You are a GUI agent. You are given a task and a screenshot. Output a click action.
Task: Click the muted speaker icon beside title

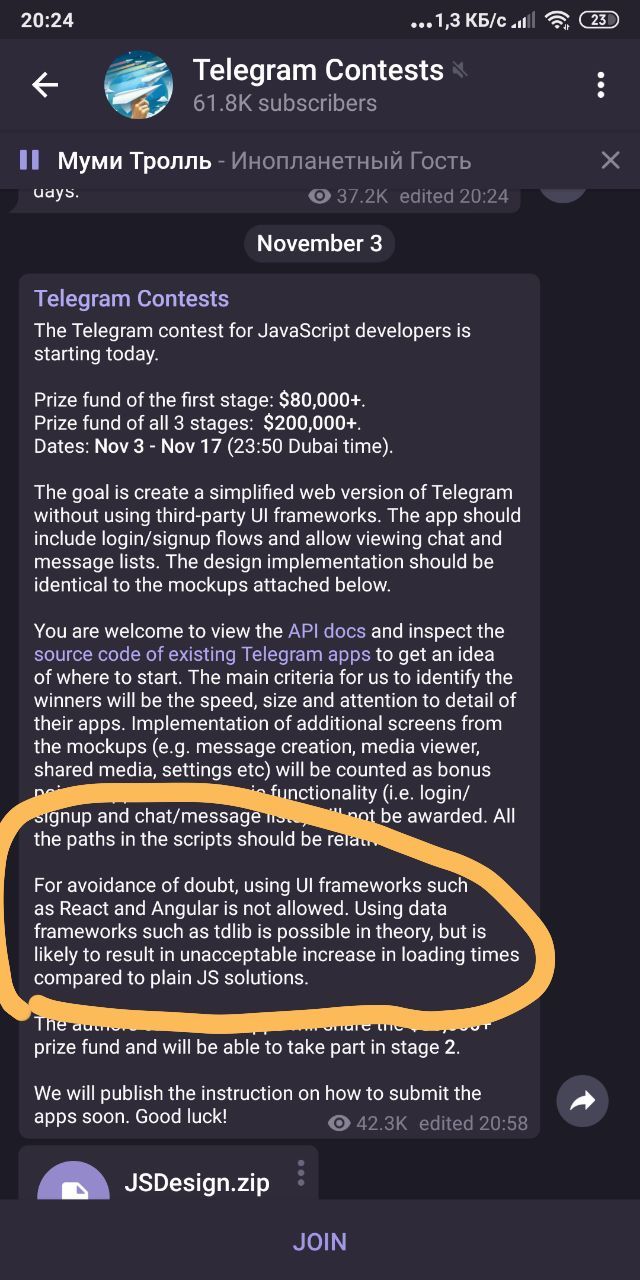pyautogui.click(x=460, y=71)
